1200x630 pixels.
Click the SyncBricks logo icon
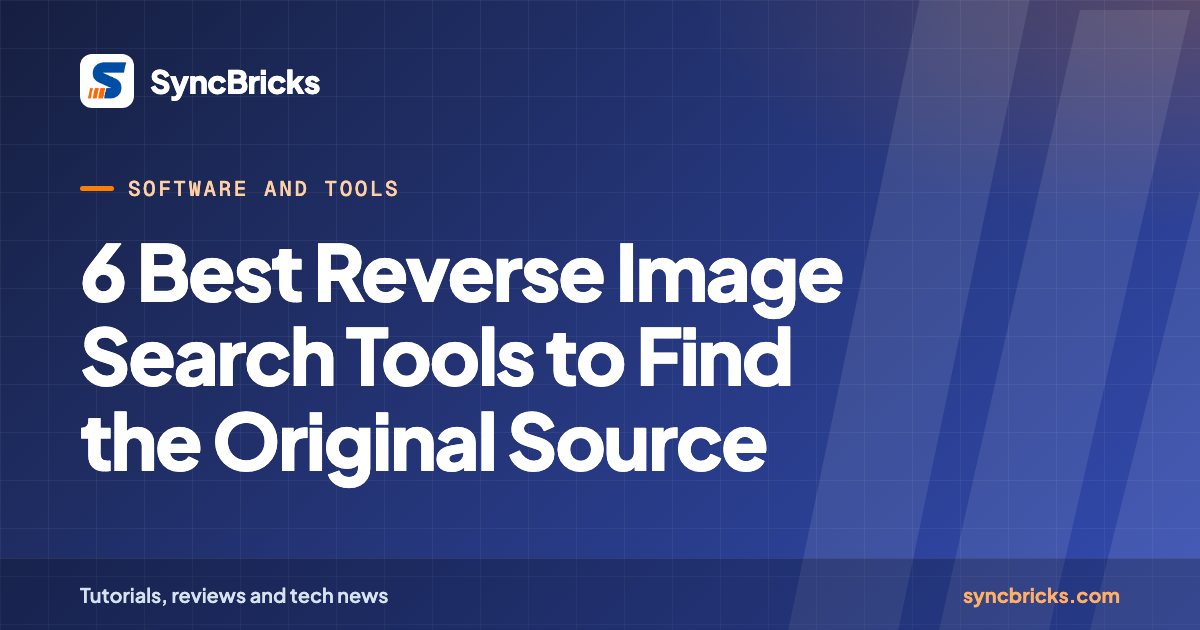[x=107, y=81]
